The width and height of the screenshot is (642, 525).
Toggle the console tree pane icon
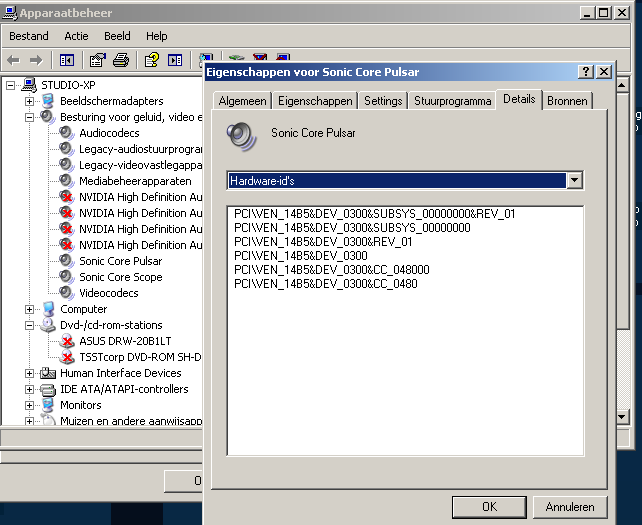pos(67,60)
